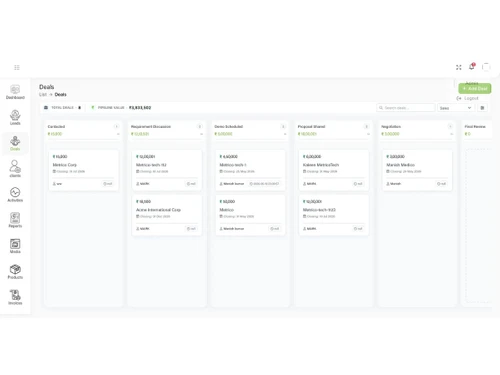Open the Leads sidebar icon
This screenshot has height=375, width=500.
(15, 117)
